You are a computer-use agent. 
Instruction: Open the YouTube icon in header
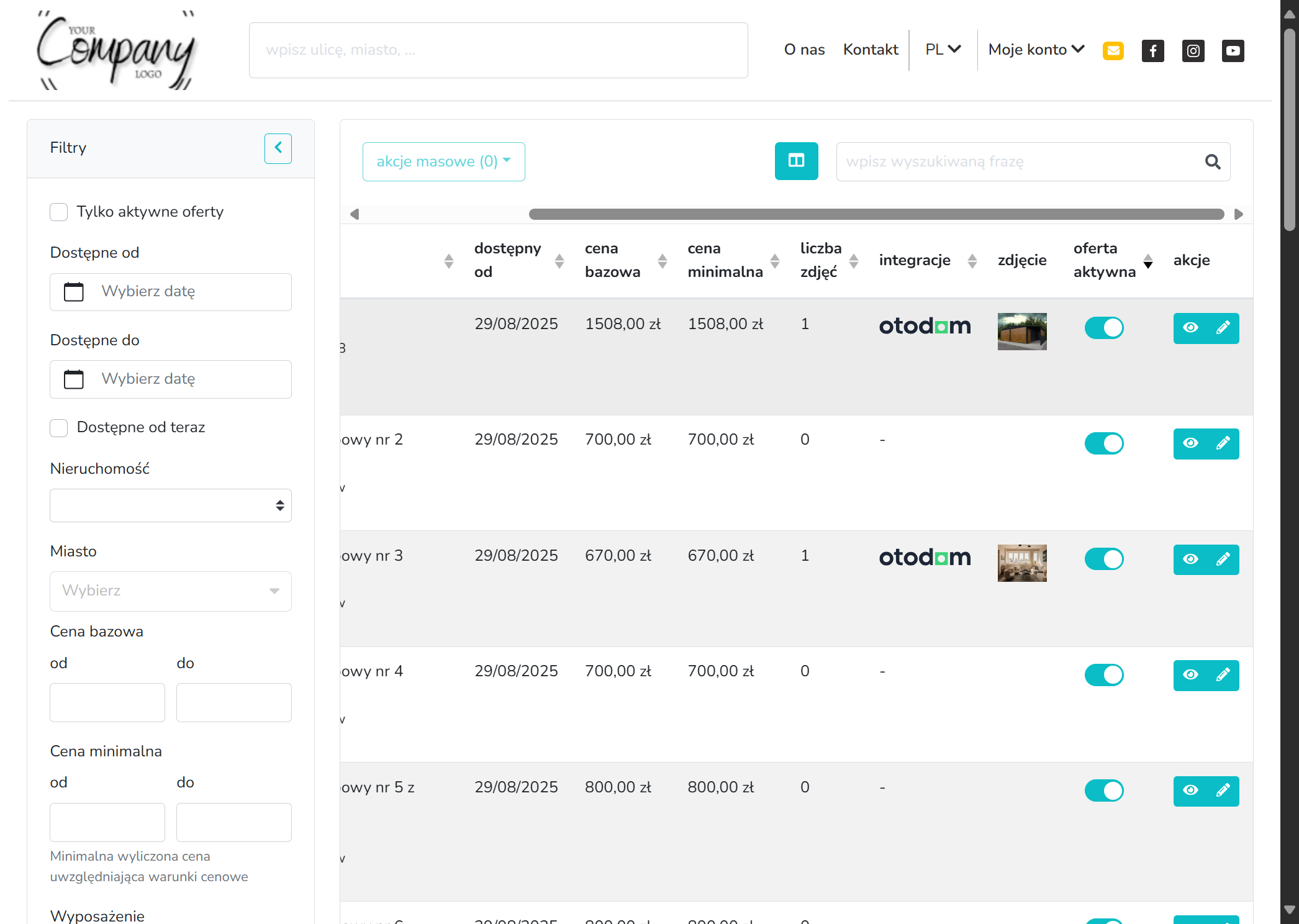click(1233, 50)
